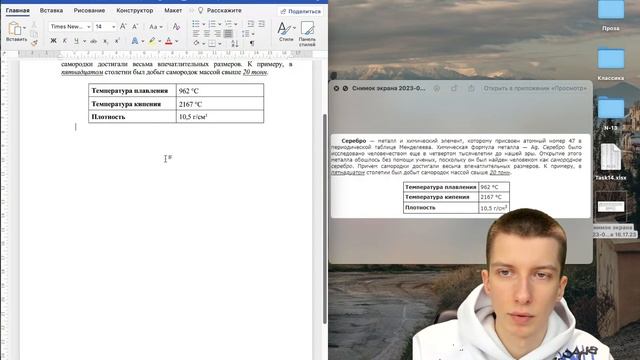Click the Line Spacing icon
This screenshot has width=640, height=360.
[x=246, y=33]
